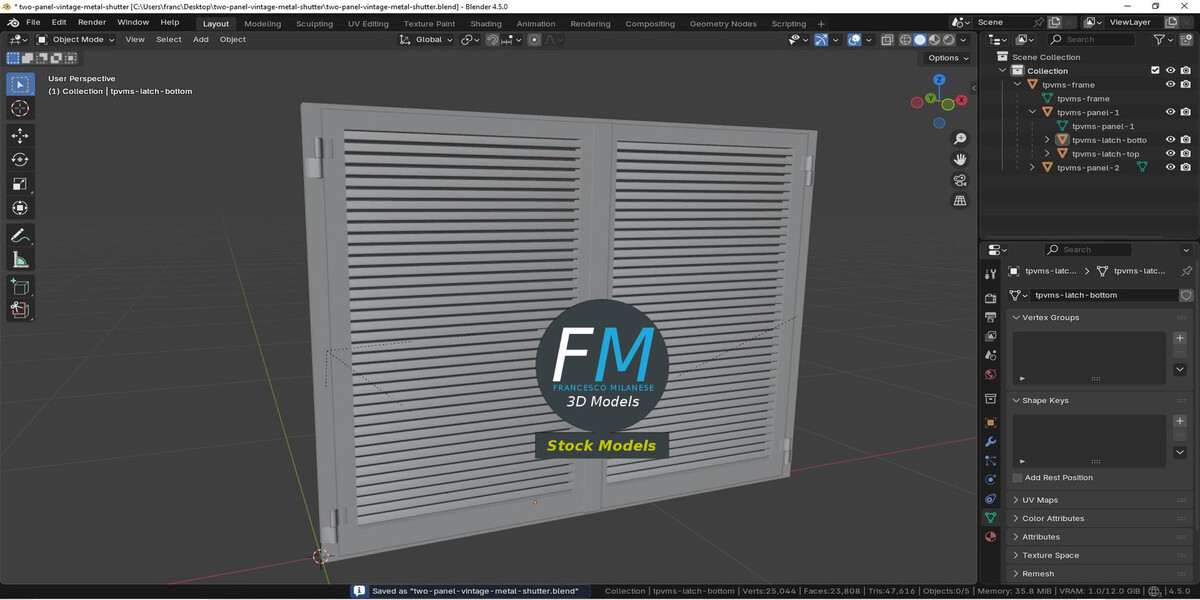Choose the Rotate tool
This screenshot has height=600, width=1200.
[20, 160]
